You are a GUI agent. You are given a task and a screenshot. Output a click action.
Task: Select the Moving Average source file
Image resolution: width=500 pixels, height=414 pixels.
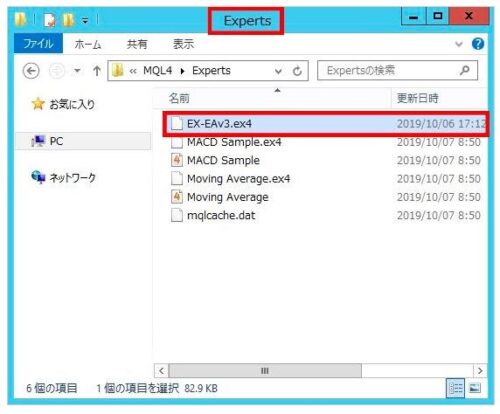click(228, 197)
